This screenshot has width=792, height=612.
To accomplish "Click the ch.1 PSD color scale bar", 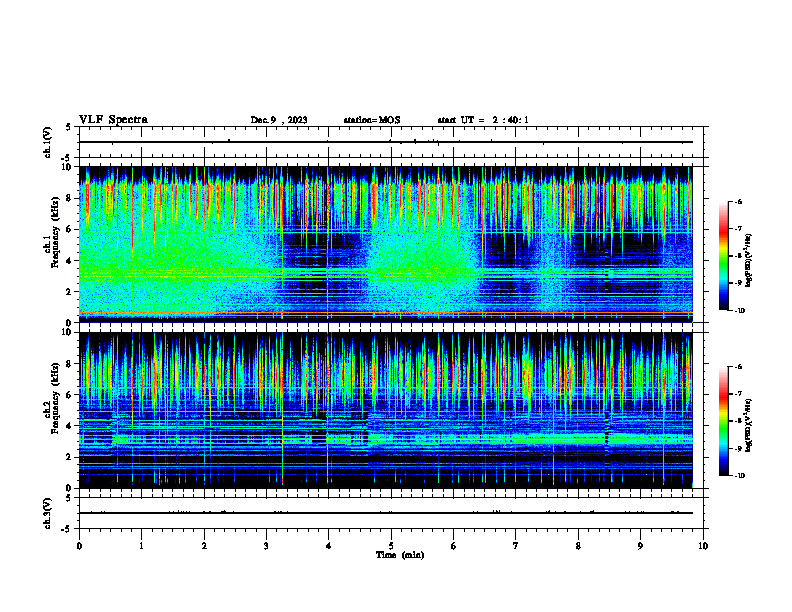I will coord(724,256).
